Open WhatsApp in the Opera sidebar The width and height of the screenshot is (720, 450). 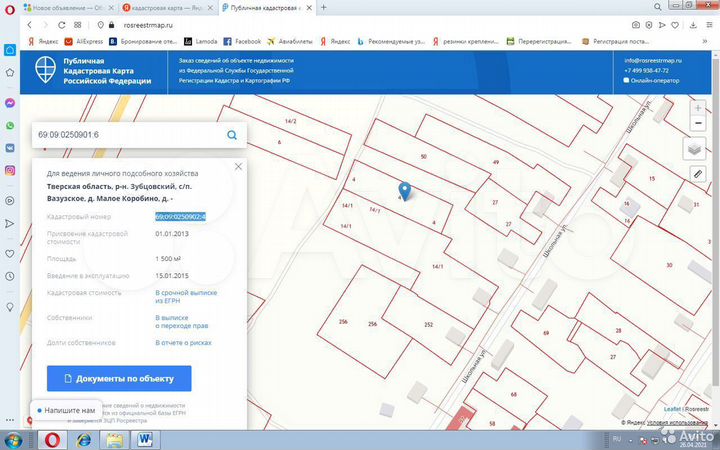(x=10, y=125)
